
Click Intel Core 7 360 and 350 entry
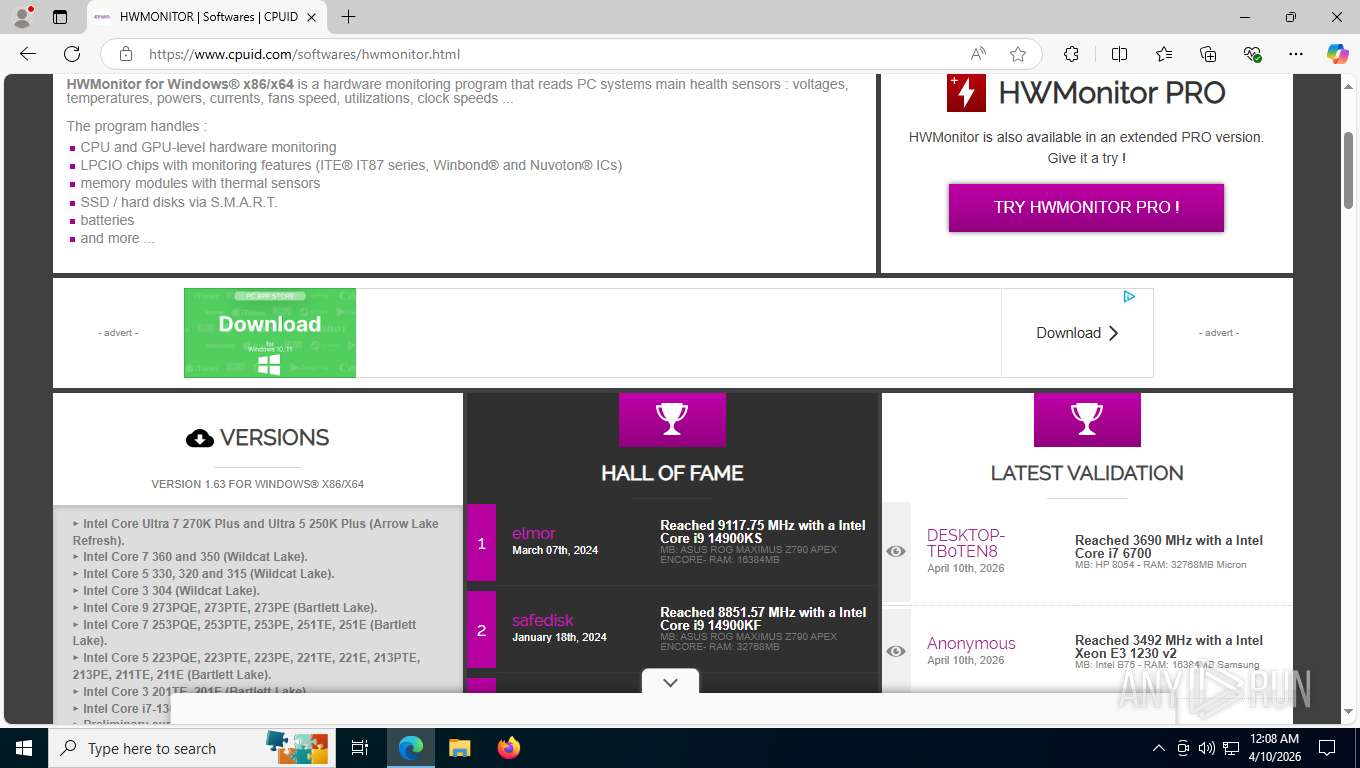[x=195, y=557]
